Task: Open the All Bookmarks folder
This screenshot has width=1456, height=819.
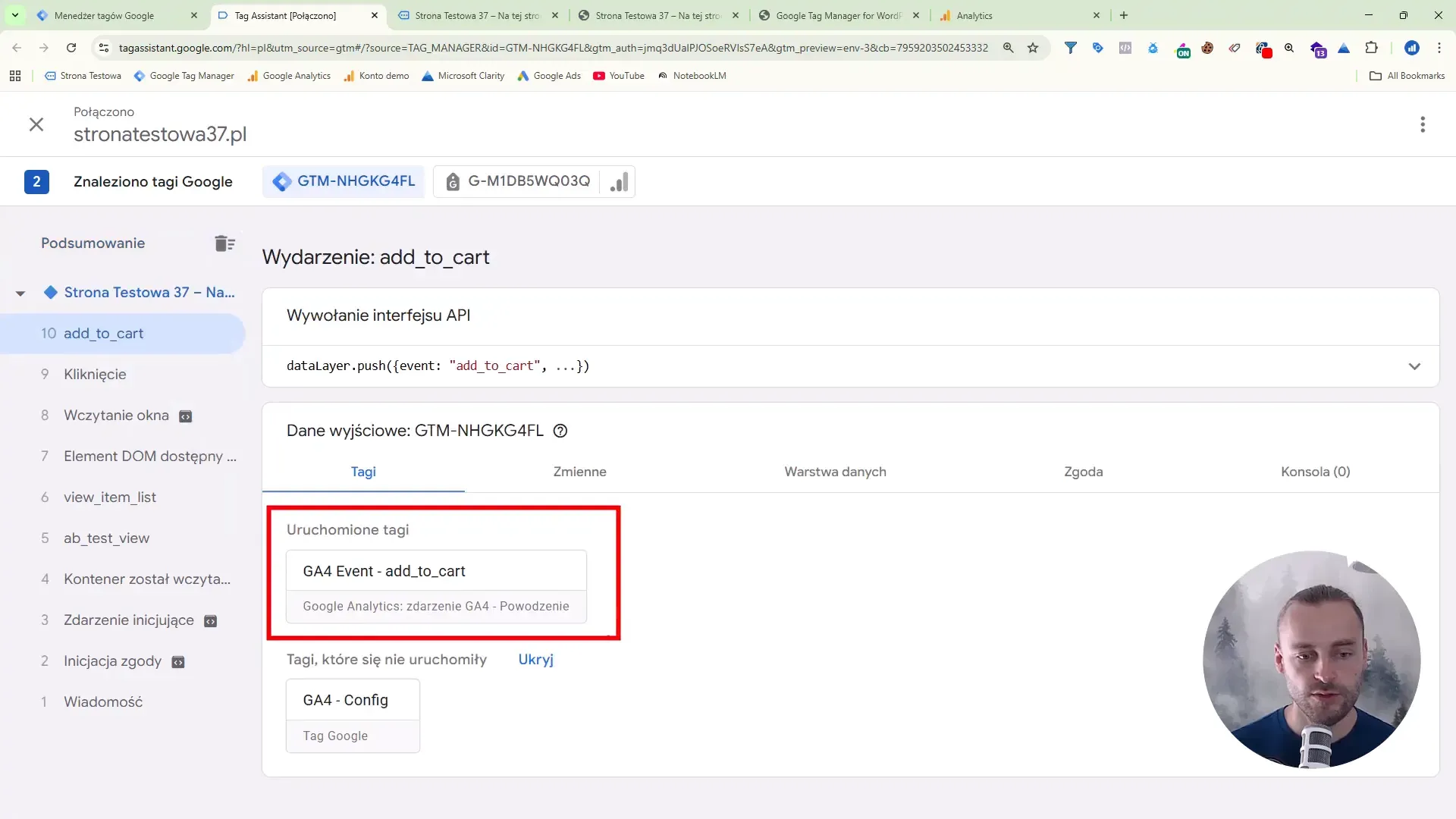Action: click(x=1407, y=76)
